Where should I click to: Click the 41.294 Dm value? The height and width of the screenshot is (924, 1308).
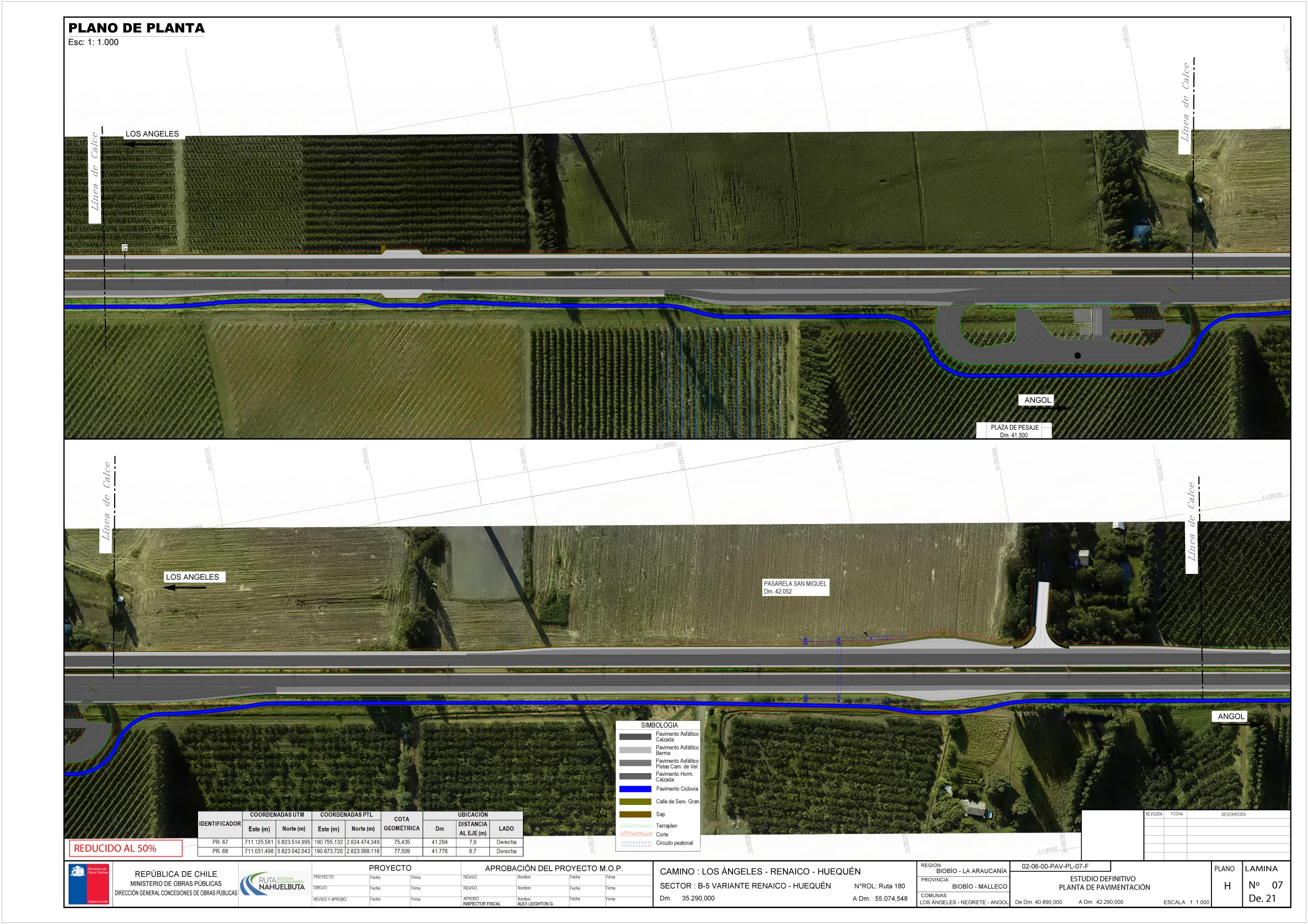pyautogui.click(x=439, y=842)
